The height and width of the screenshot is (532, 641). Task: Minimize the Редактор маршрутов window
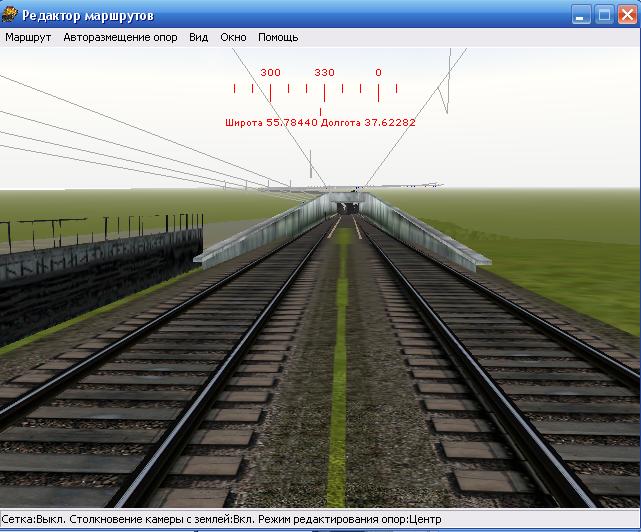[580, 15]
